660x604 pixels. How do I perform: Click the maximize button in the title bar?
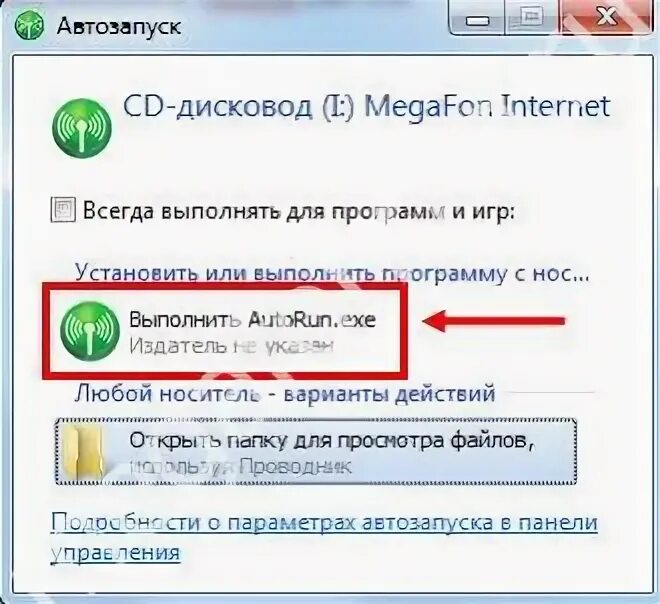point(531,18)
